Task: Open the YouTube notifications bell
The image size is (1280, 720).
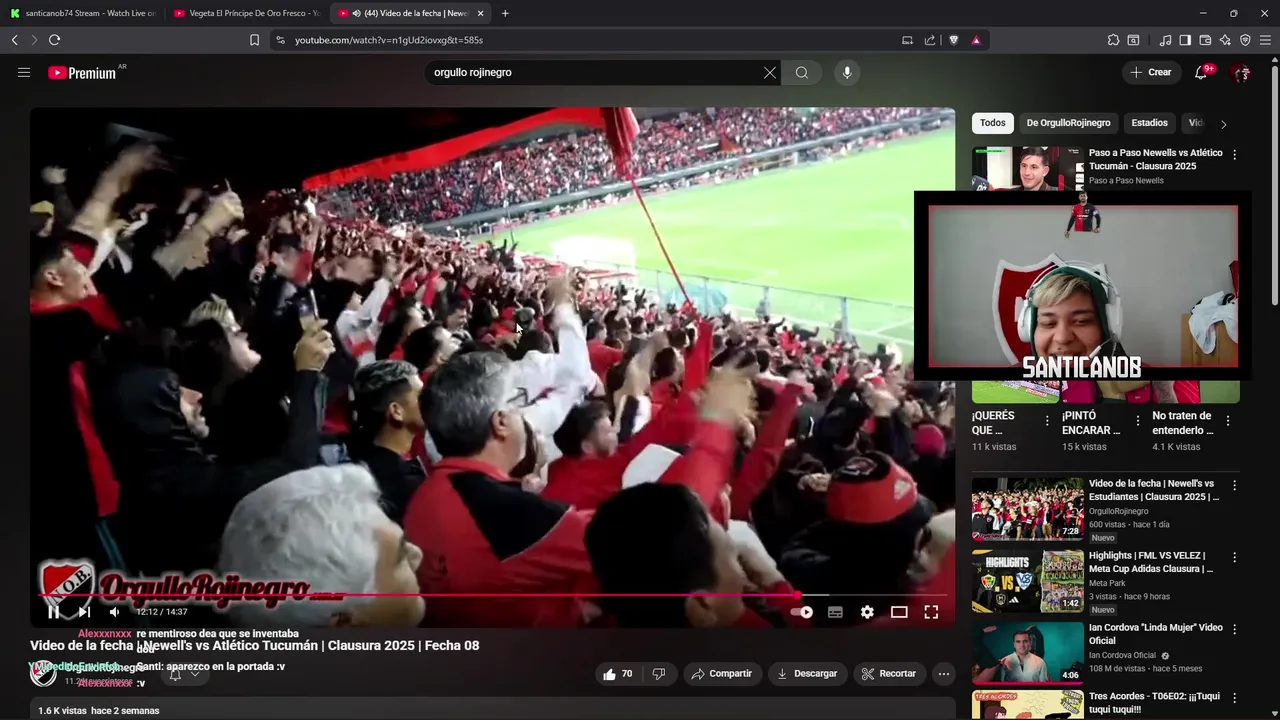Action: (1201, 72)
